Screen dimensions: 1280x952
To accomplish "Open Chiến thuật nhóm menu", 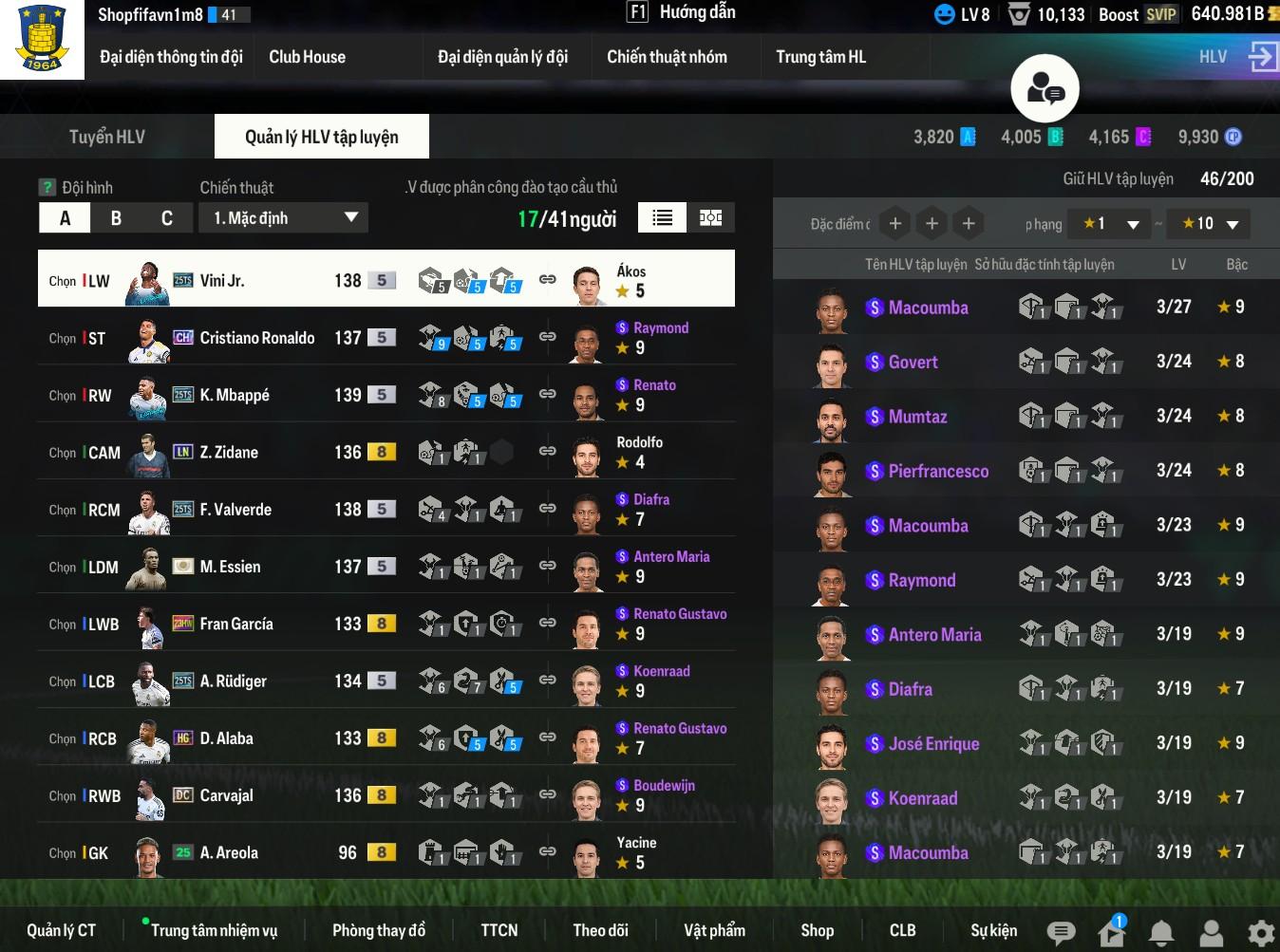I will 668,57.
